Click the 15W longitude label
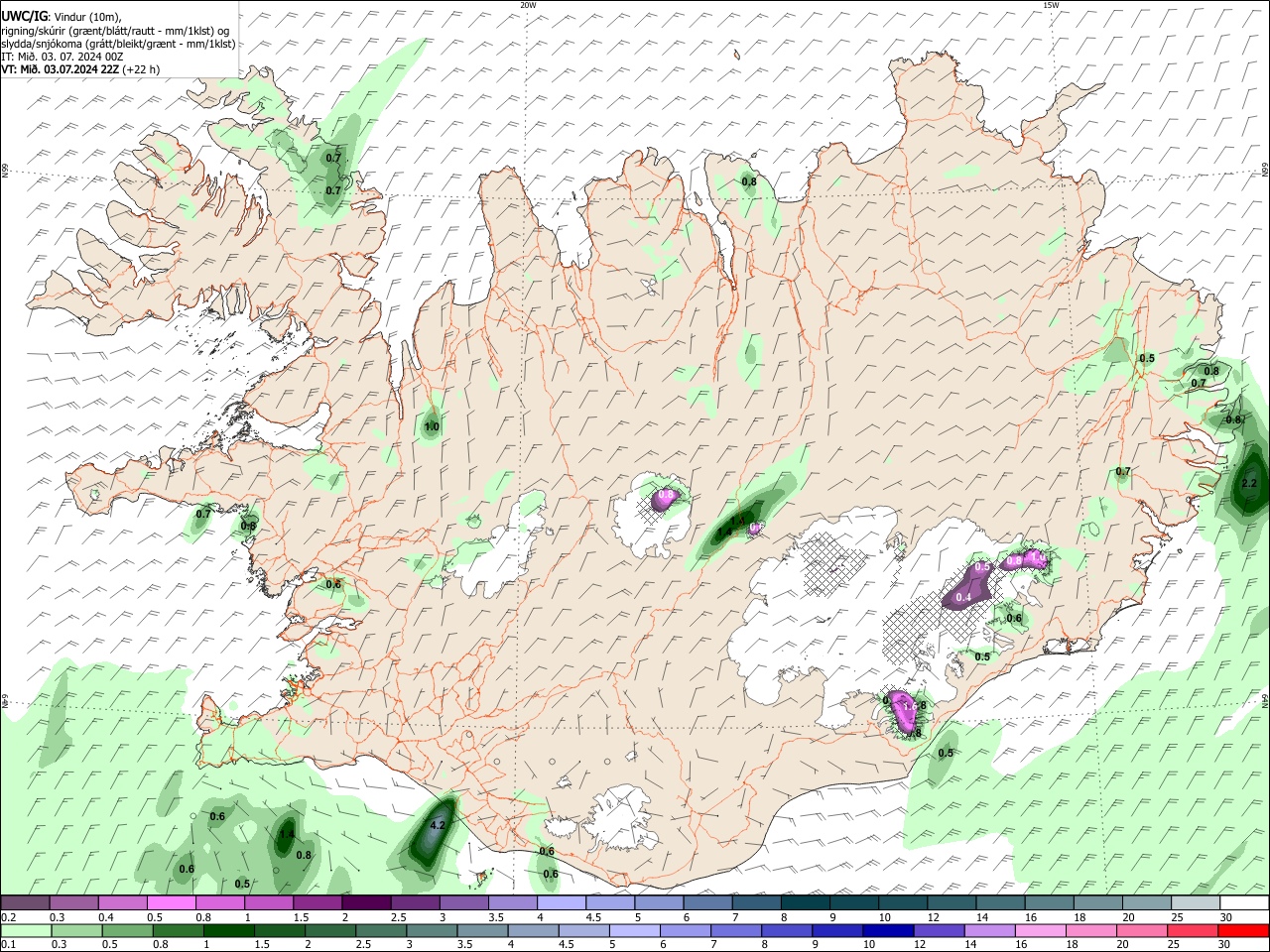 [x=1051, y=5]
